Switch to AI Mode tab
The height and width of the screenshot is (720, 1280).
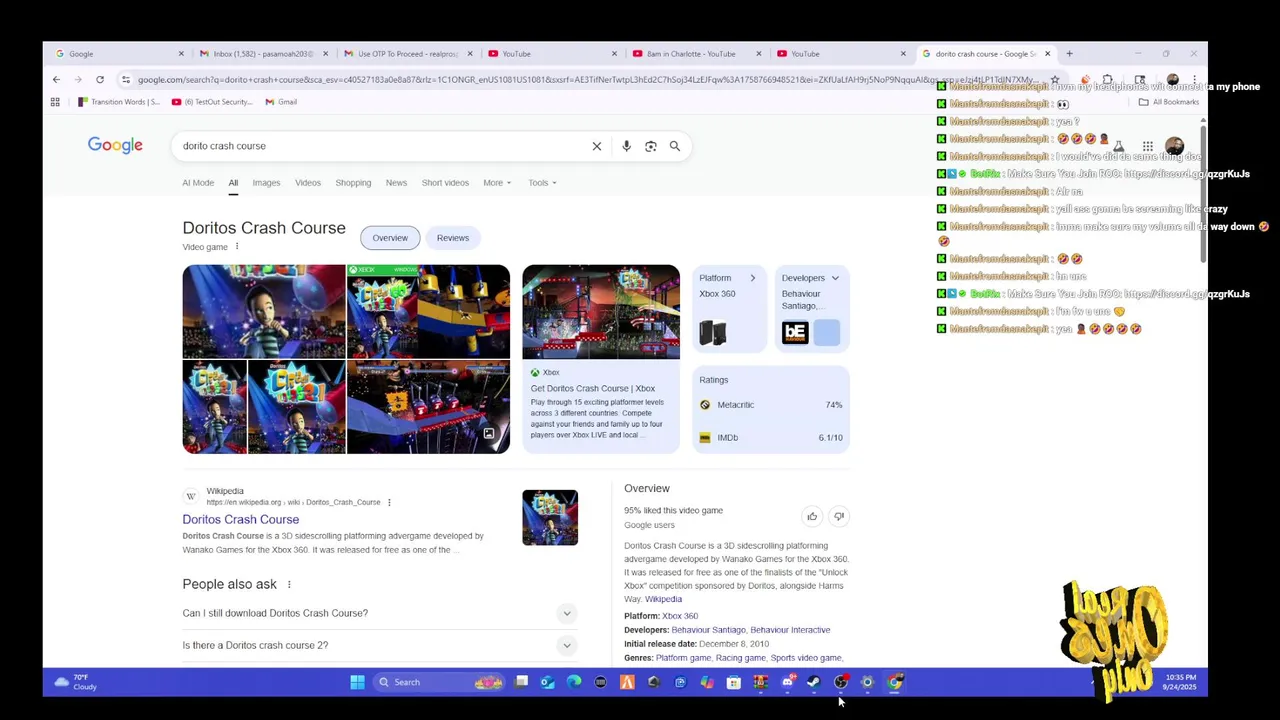tap(198, 183)
